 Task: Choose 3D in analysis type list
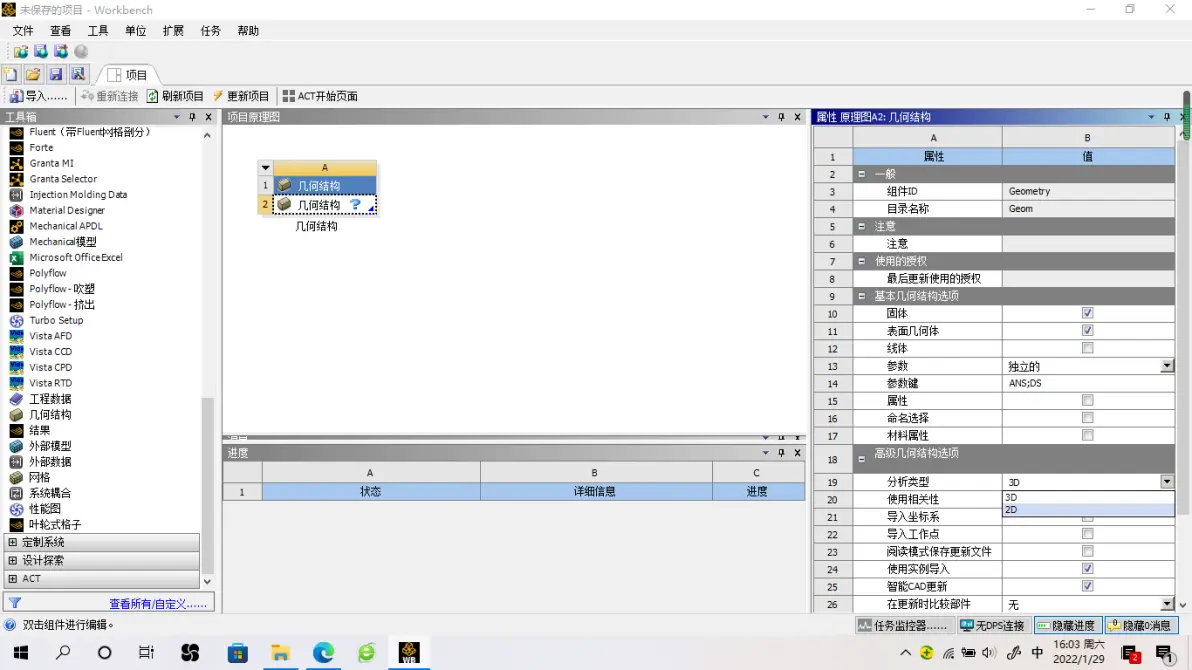tap(1088, 497)
